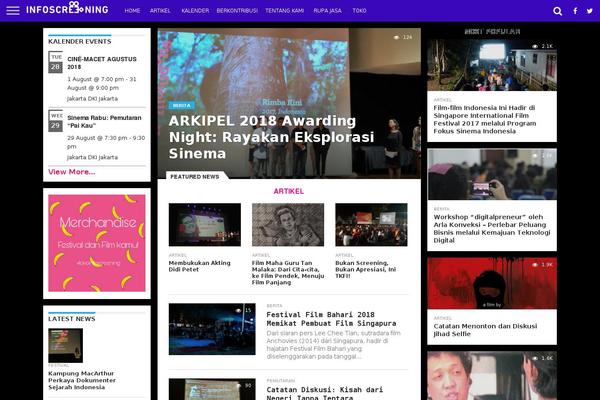Open the hamburger menu icon

pyautogui.click(x=13, y=10)
